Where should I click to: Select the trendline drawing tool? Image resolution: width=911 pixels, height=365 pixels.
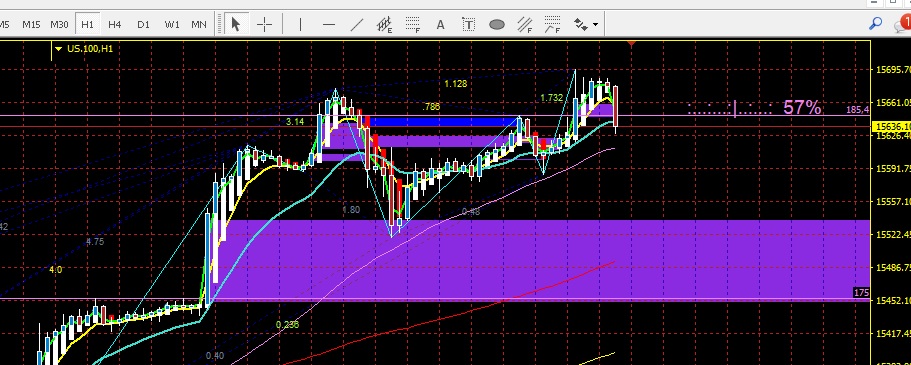click(357, 24)
